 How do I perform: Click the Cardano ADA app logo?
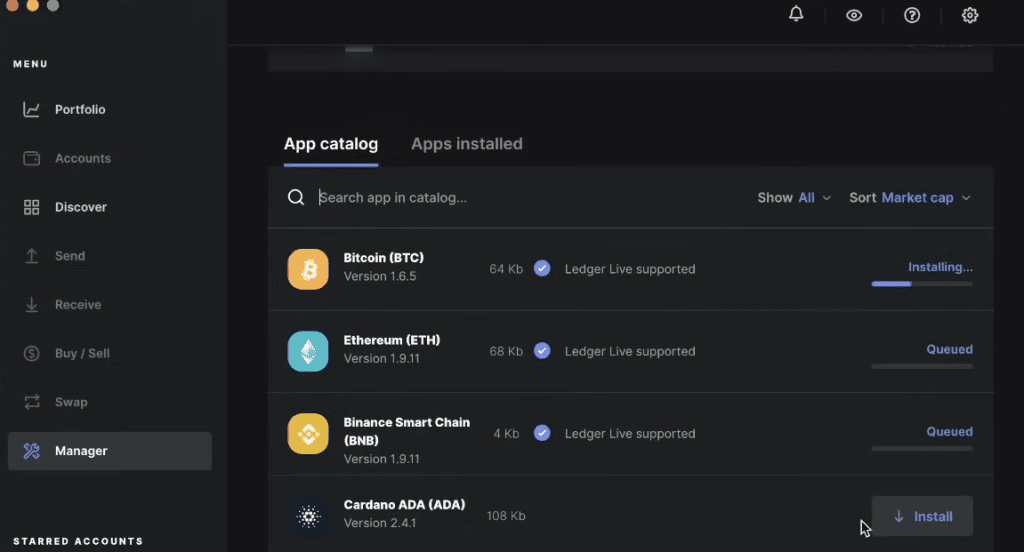(308, 516)
